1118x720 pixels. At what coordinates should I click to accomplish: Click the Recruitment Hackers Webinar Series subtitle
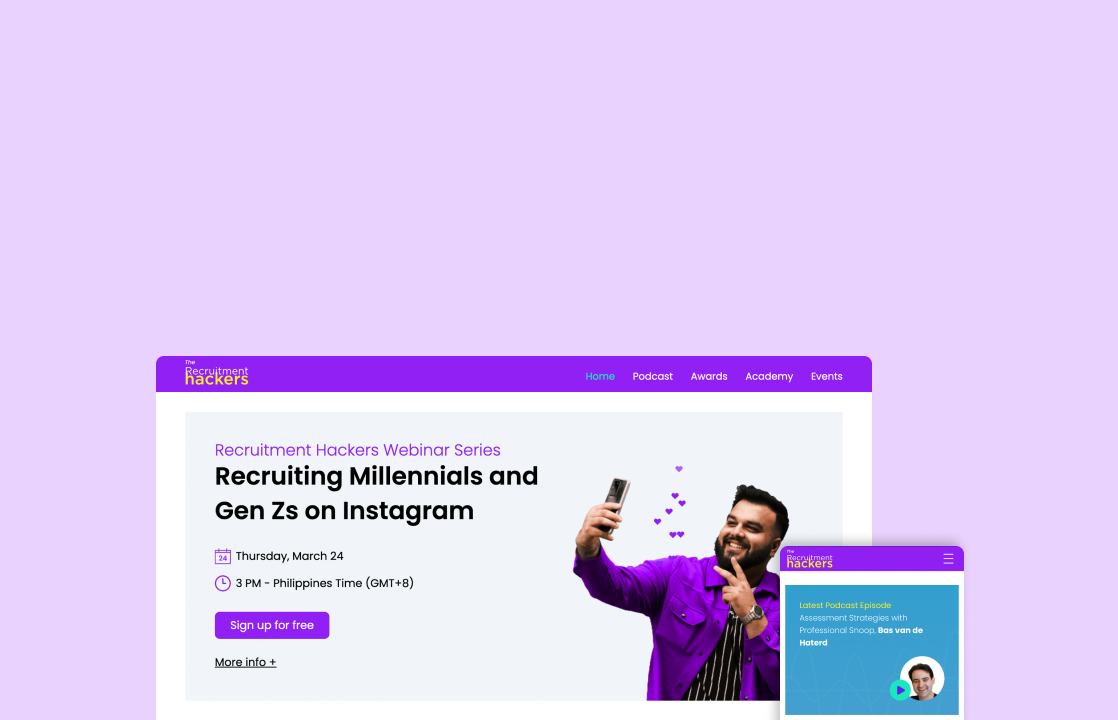point(357,450)
